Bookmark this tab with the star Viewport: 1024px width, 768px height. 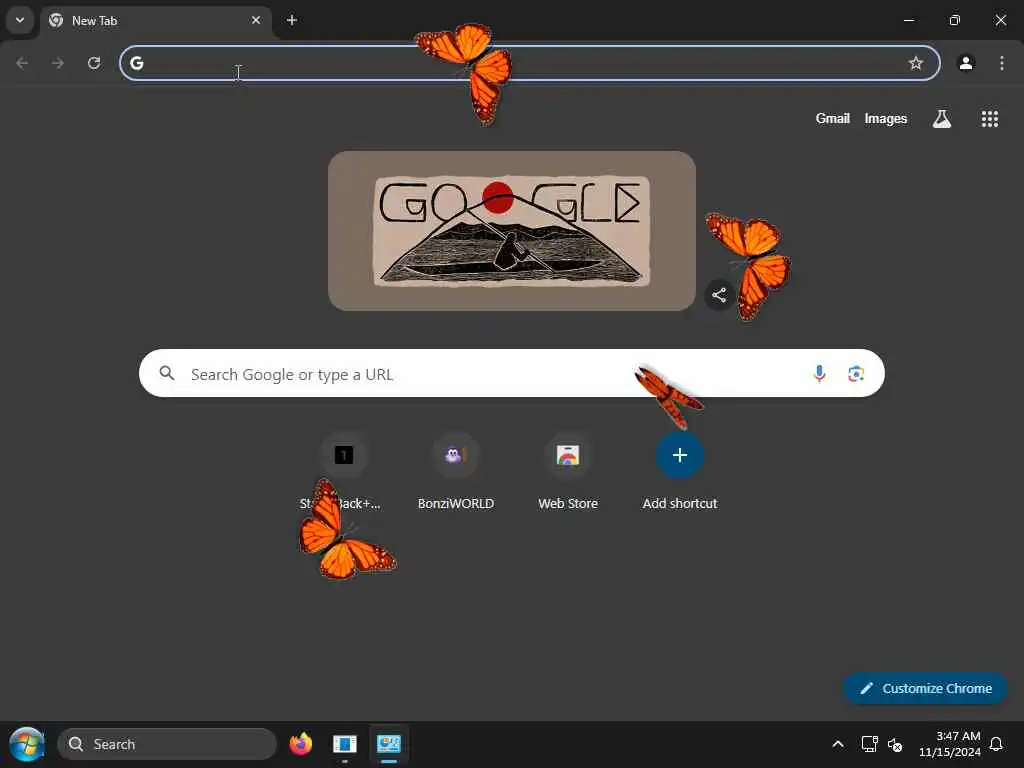[x=916, y=63]
